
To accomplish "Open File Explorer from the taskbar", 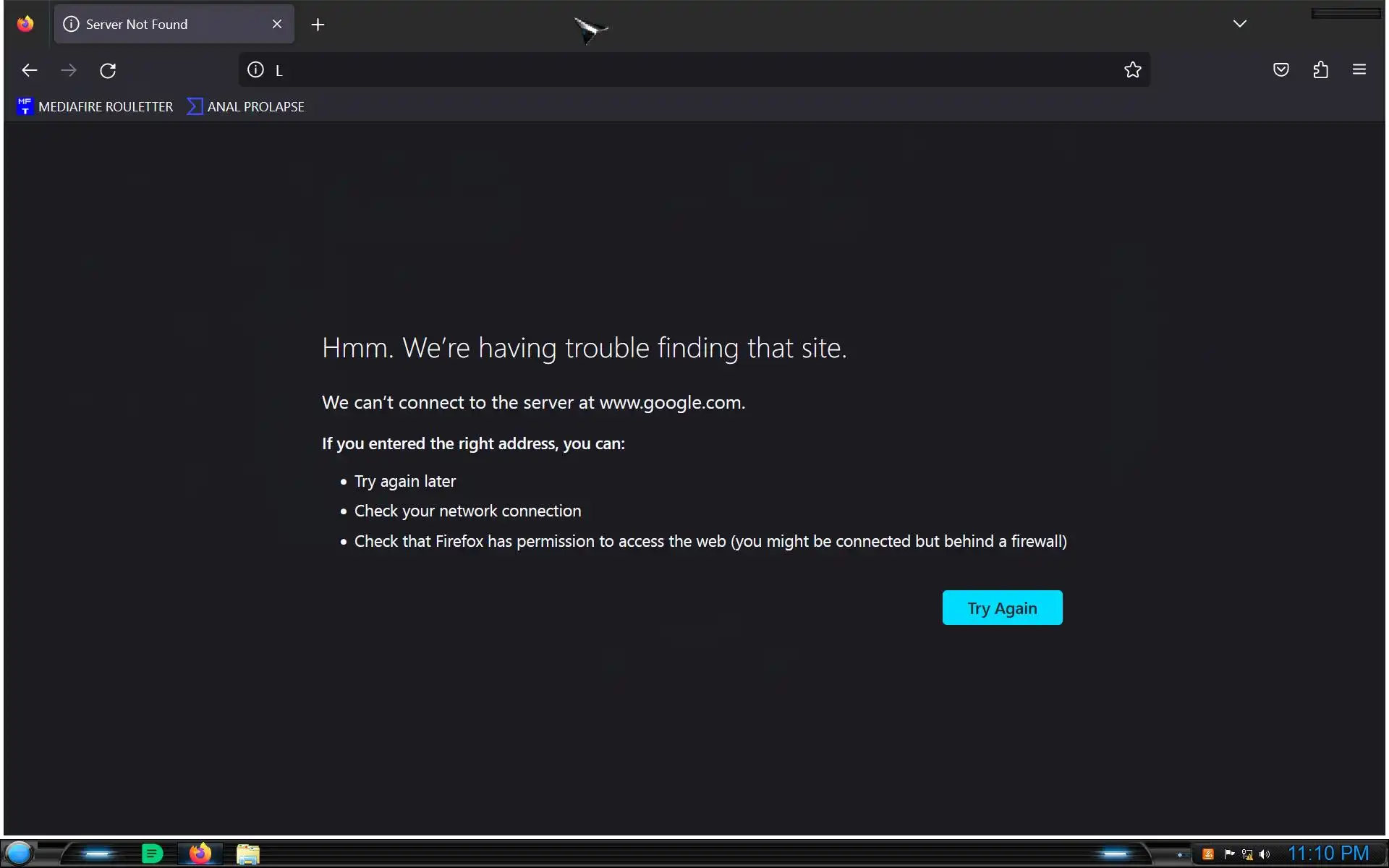I will 248,854.
